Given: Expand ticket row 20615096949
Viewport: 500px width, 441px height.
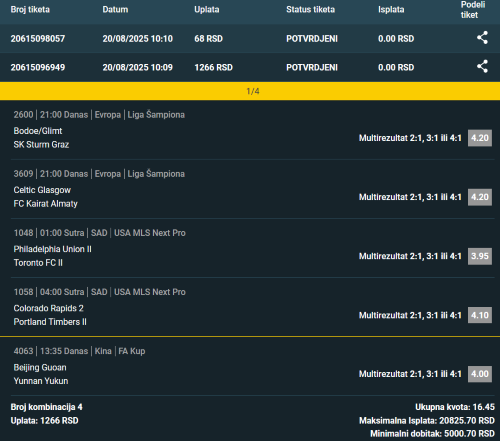Looking at the screenshot, I should tap(250, 67).
